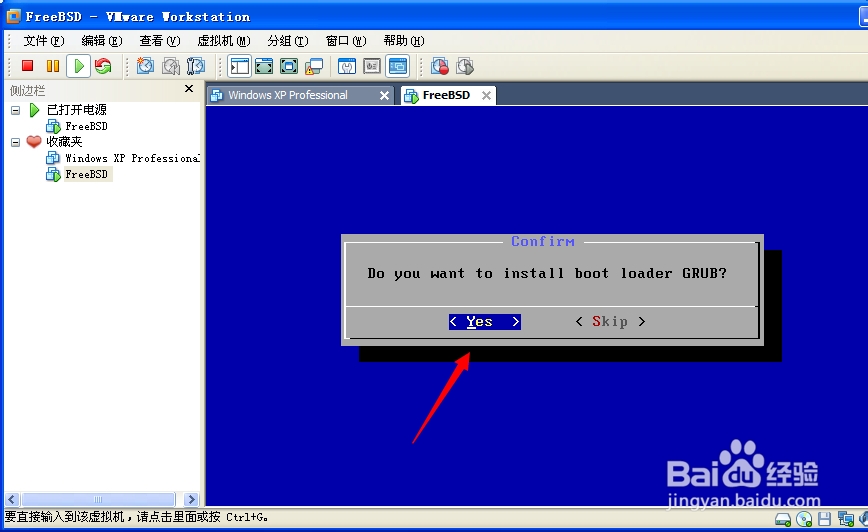
Task: Click the status bar Ctrl+G hint text
Action: pyautogui.click(x=136, y=518)
